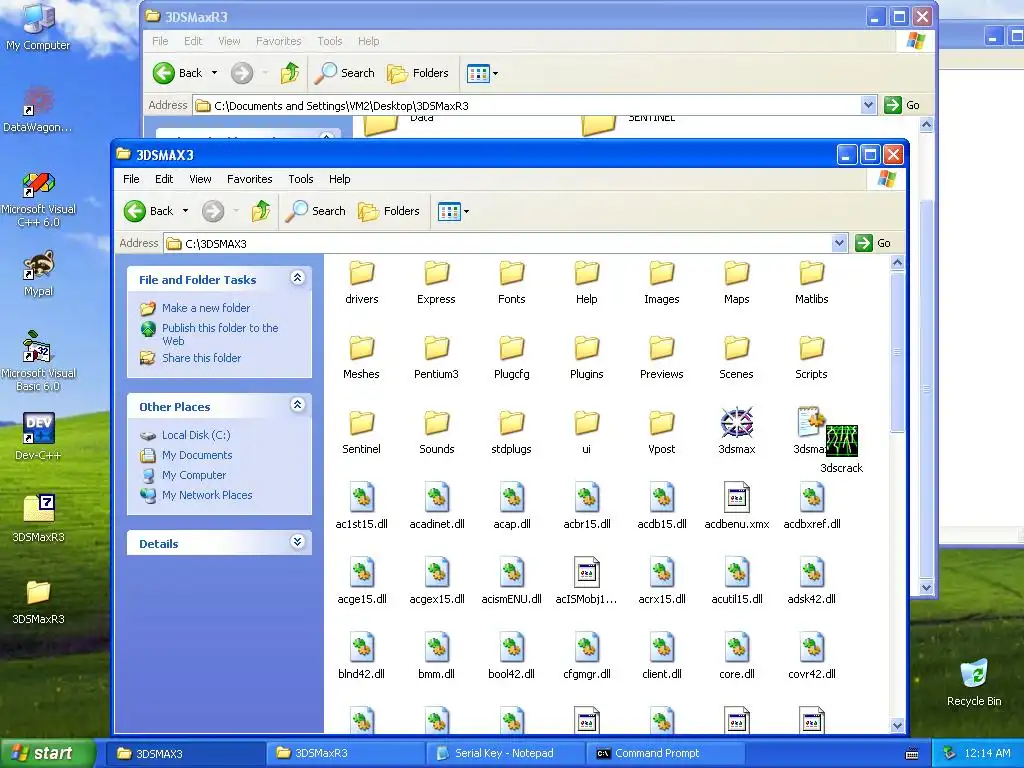The image size is (1024, 768).
Task: Select the acISMobj1... file icon
Action: pos(586,572)
